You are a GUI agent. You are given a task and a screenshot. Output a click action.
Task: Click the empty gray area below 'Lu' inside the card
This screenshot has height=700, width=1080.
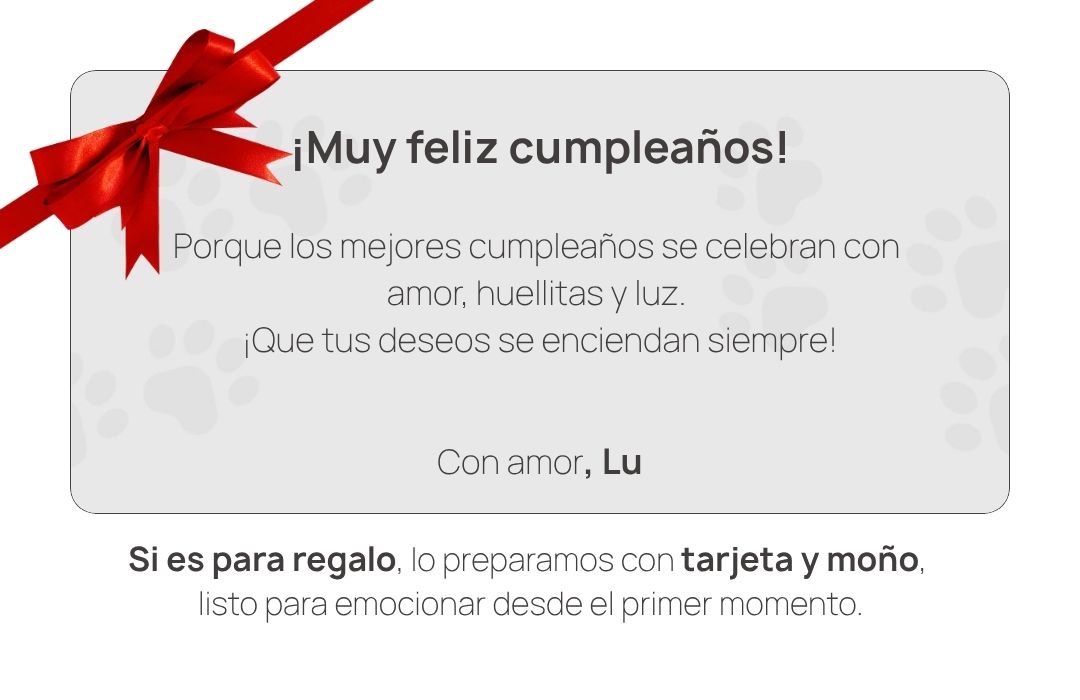(539, 497)
